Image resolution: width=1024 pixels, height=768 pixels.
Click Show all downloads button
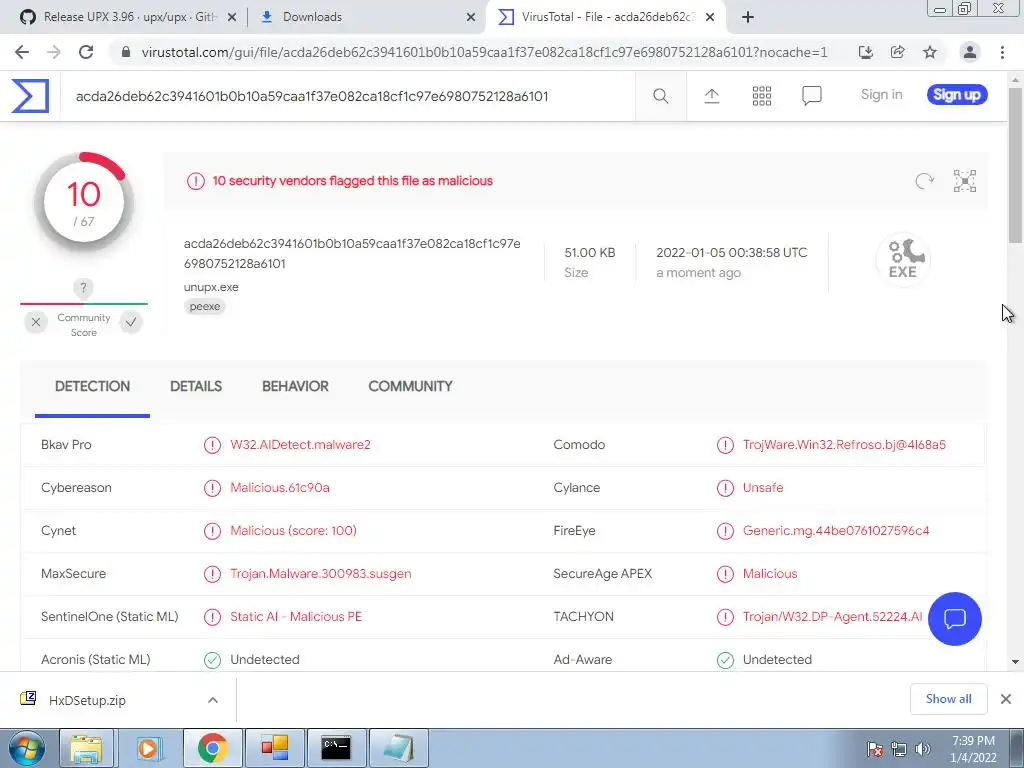948,699
